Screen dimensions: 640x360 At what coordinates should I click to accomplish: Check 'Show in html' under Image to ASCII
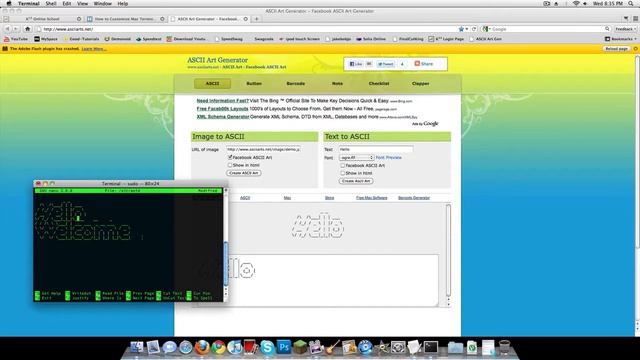point(230,165)
